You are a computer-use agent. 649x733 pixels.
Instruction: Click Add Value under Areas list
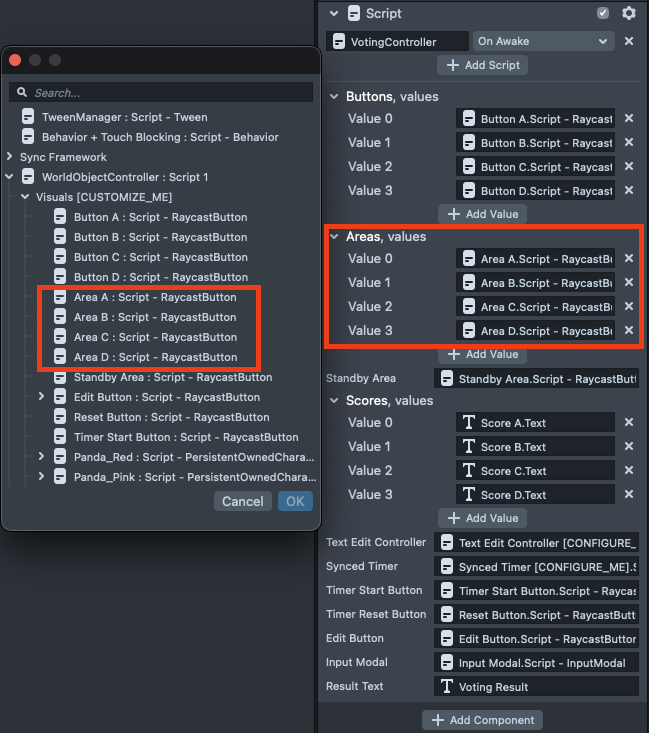483,354
